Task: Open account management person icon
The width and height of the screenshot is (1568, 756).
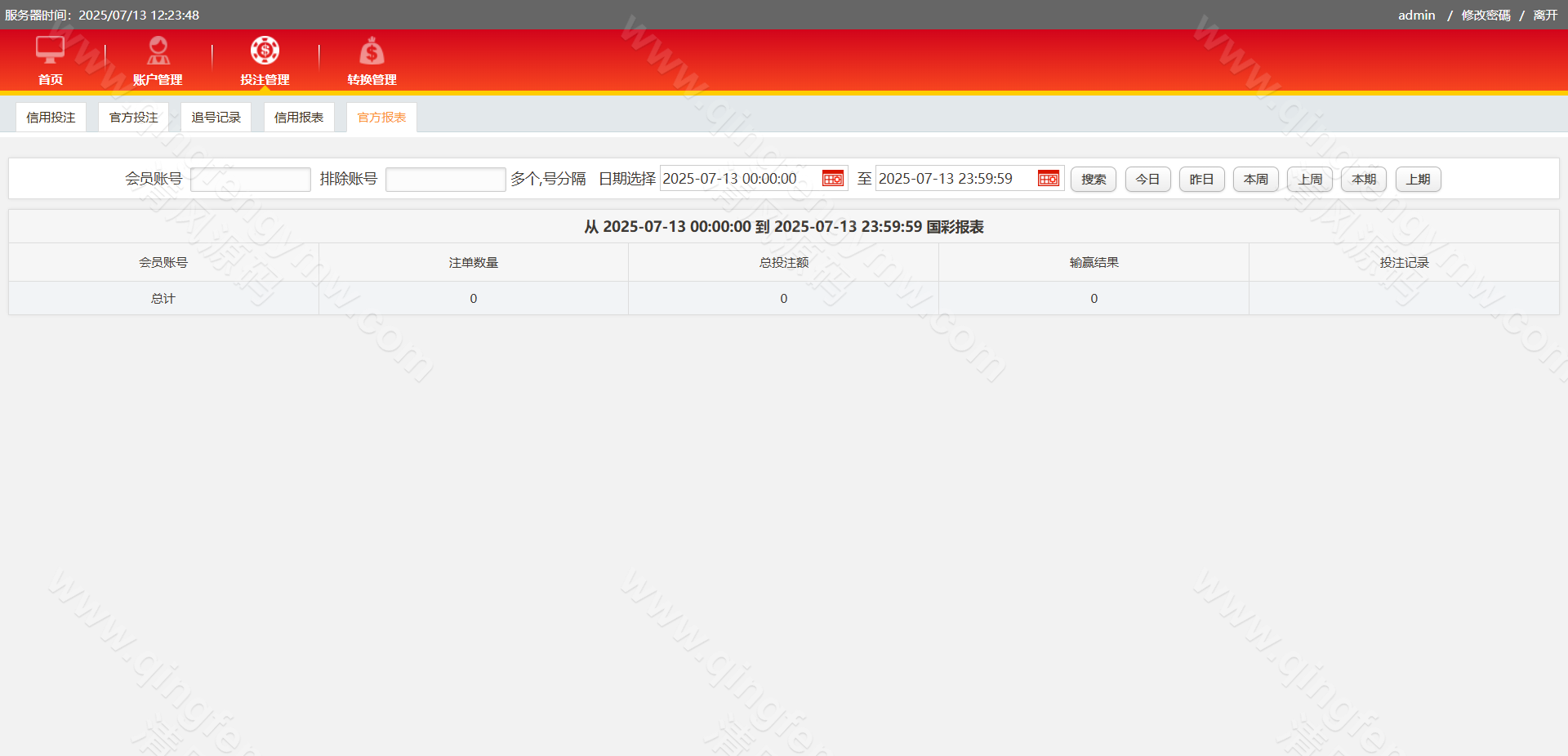Action: pyautogui.click(x=158, y=51)
